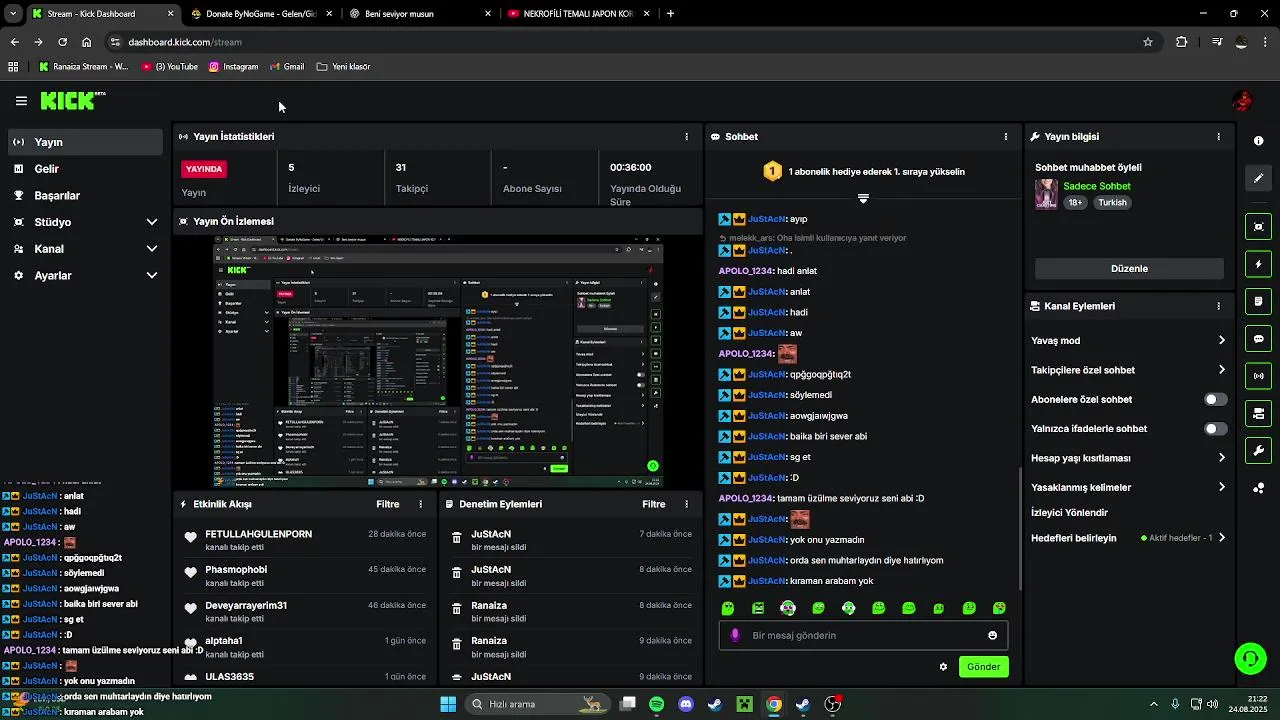Viewport: 1280px width, 720px height.
Task: Click the pencil edit icon in right sidebar
Action: [1258, 178]
